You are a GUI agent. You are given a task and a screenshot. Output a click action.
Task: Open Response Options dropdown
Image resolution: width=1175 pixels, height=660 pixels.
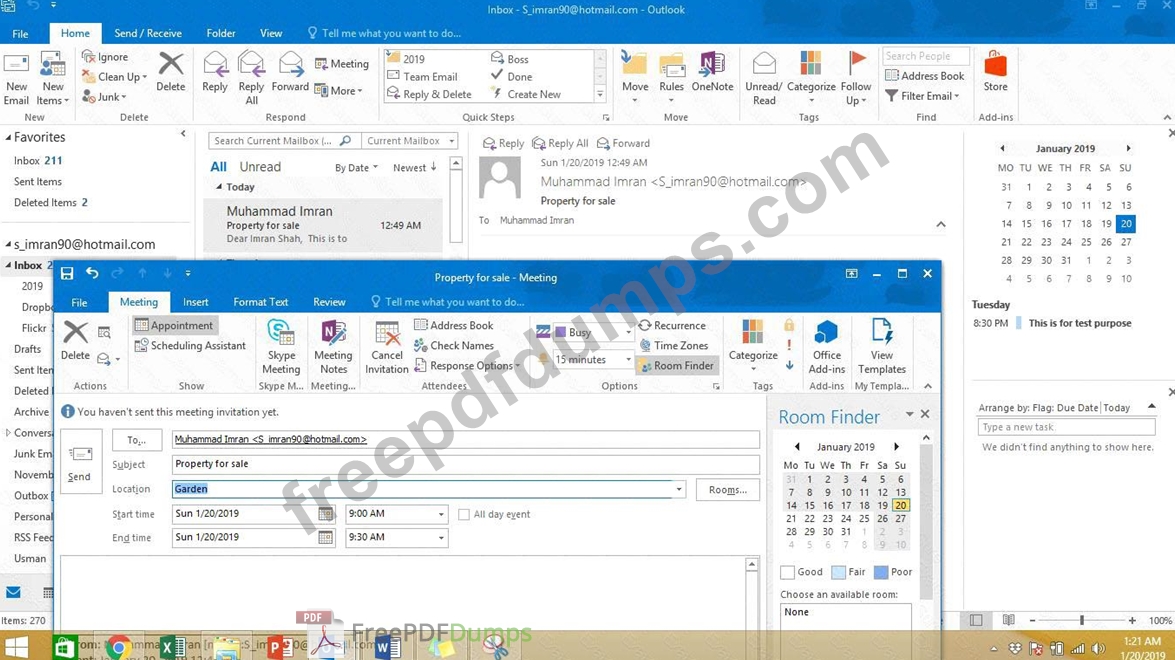(x=467, y=366)
